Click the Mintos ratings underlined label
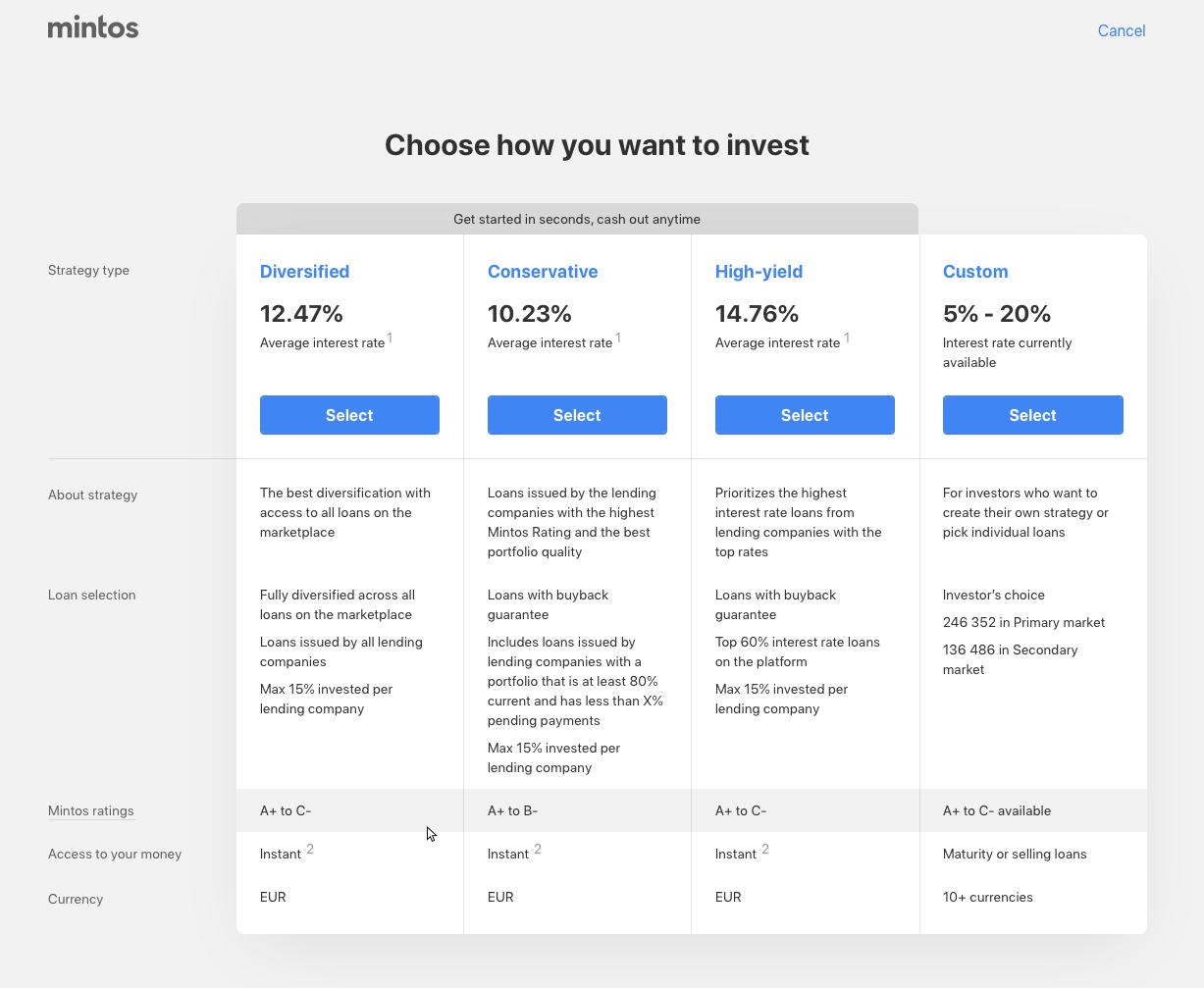1204x988 pixels. (91, 811)
